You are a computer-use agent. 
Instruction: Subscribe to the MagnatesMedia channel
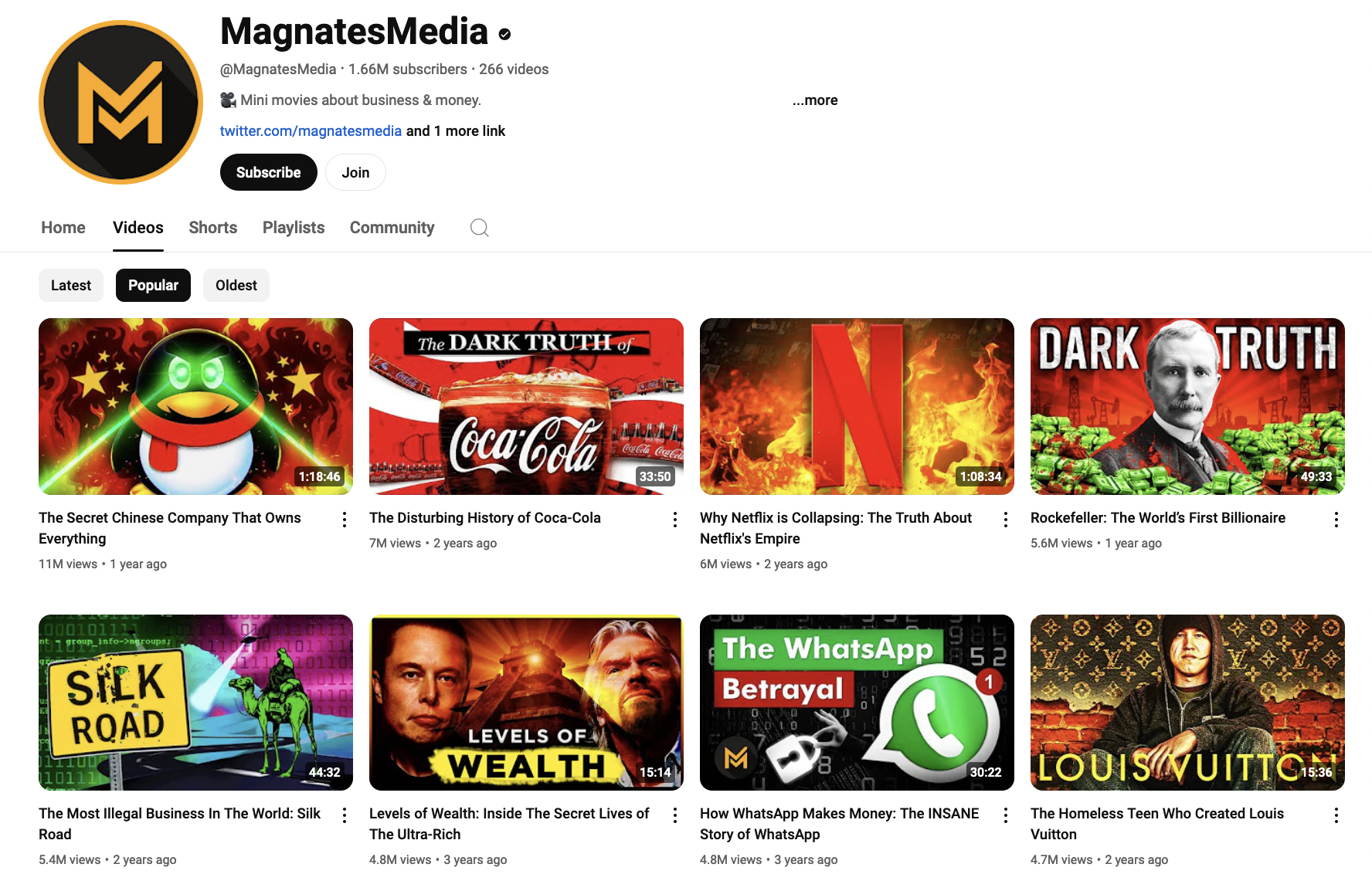coord(269,172)
